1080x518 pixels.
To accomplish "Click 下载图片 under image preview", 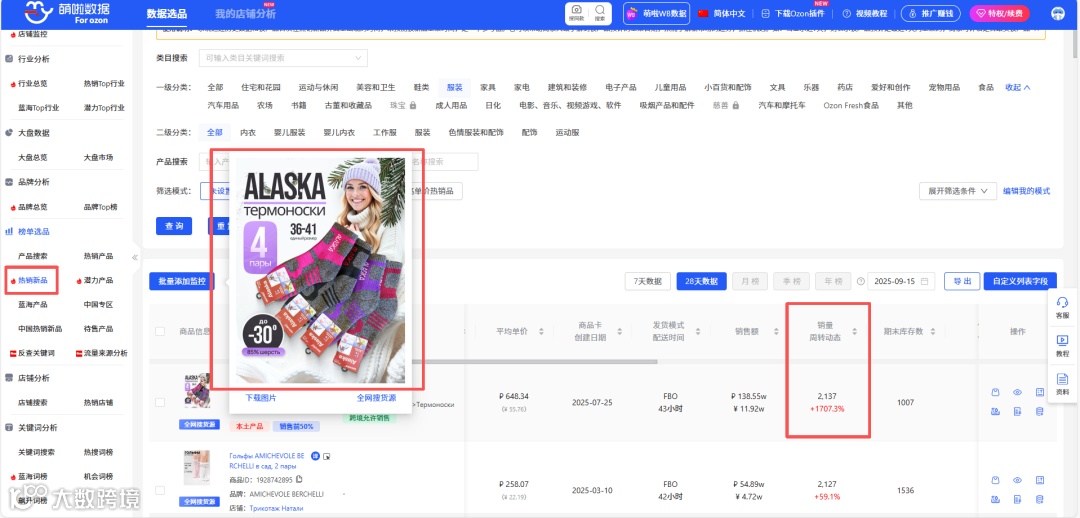I will (x=262, y=398).
